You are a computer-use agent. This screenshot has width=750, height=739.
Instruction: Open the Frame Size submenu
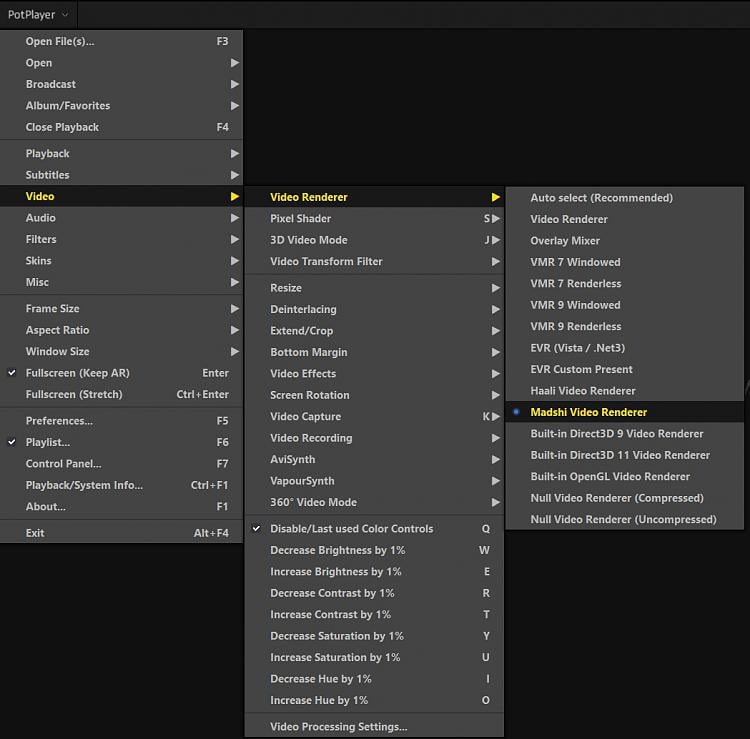(x=121, y=309)
